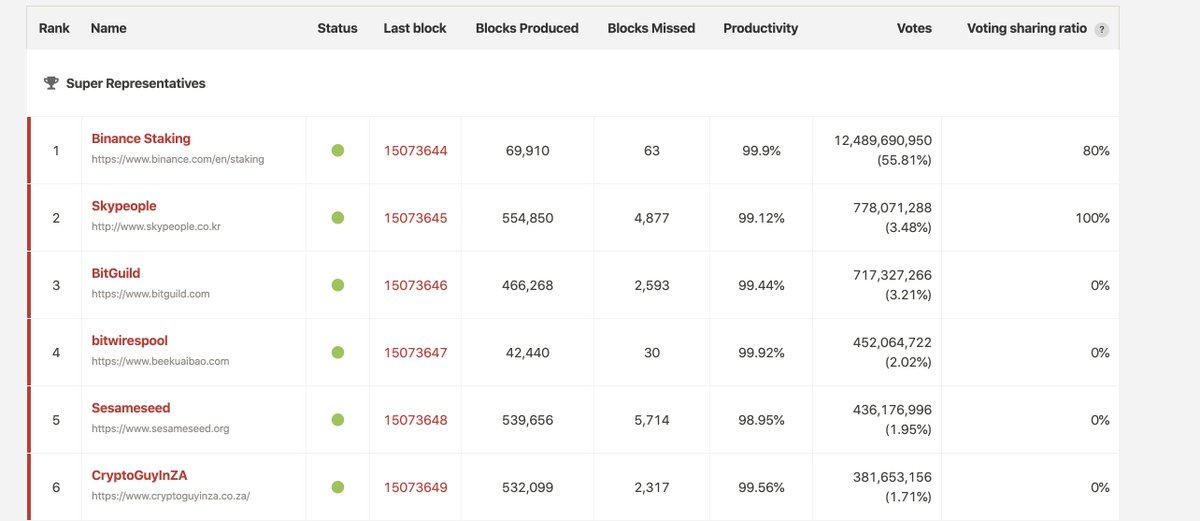1200x521 pixels.
Task: Click the 2,593 blocks missed cell
Action: (652, 286)
